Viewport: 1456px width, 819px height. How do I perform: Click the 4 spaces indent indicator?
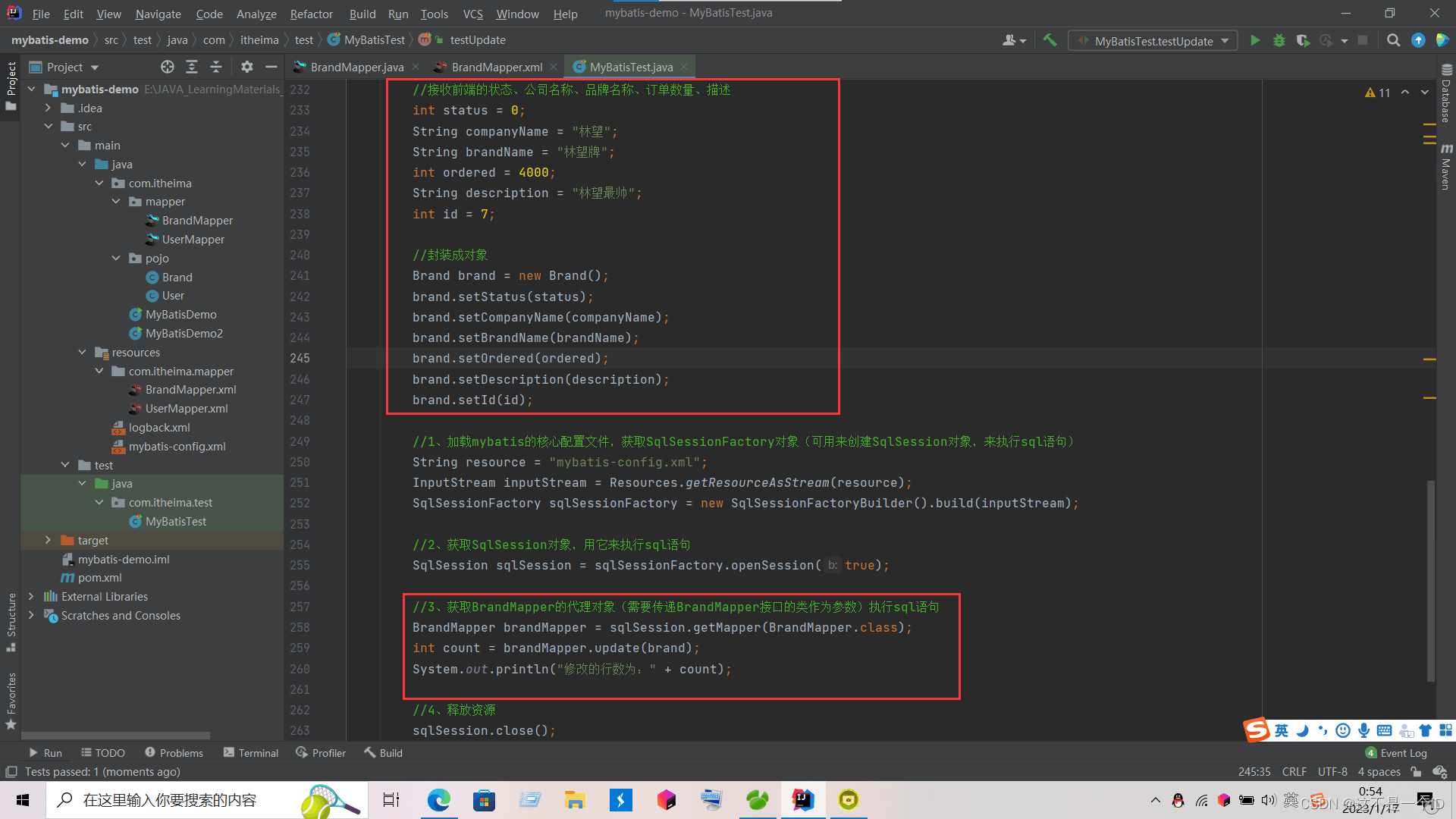pyautogui.click(x=1379, y=772)
